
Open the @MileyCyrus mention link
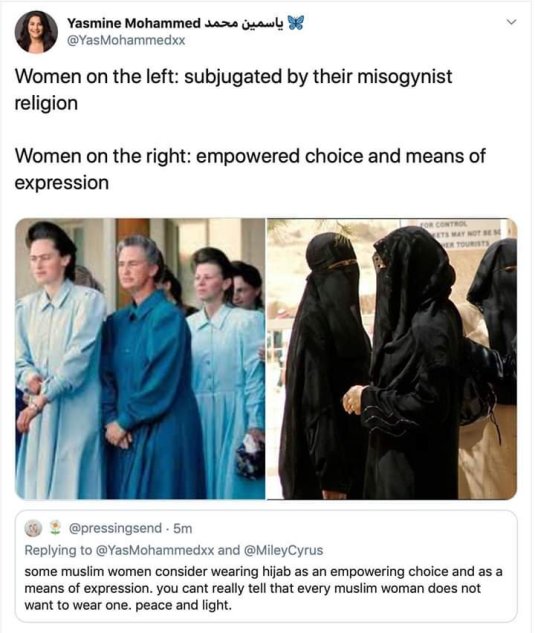coord(282,550)
